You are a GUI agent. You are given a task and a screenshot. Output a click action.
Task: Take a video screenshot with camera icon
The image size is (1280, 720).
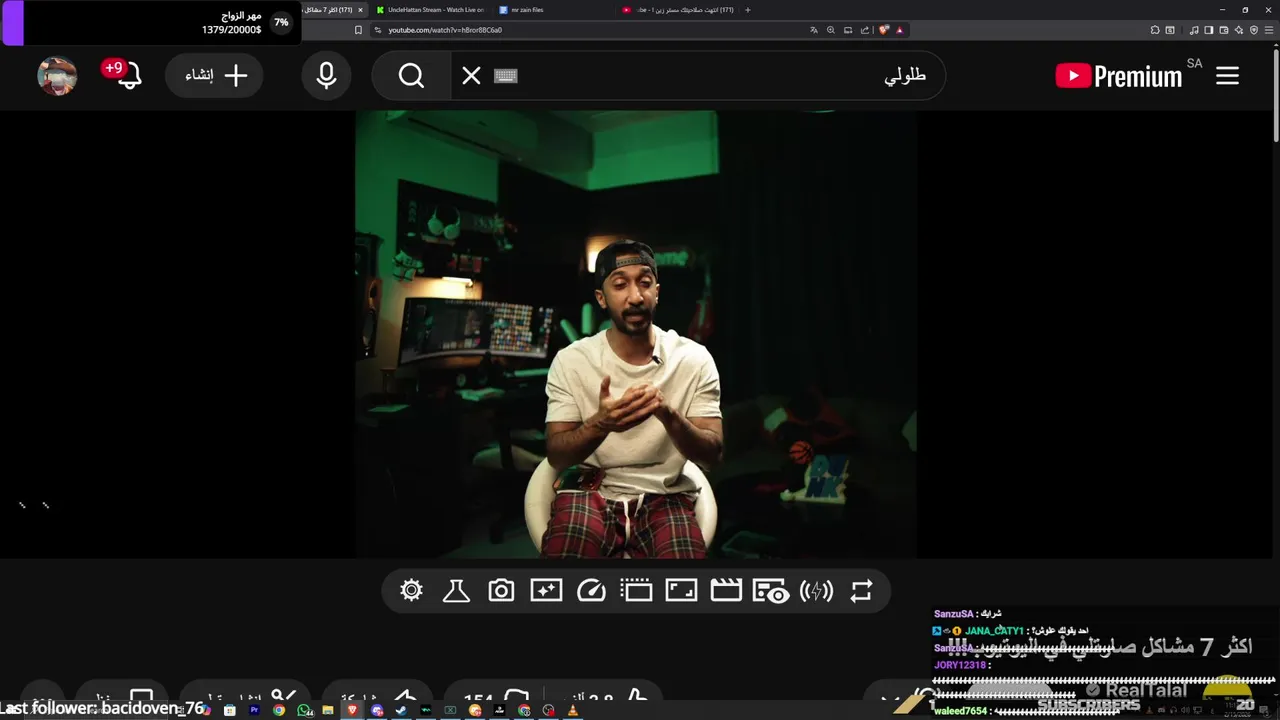point(501,591)
